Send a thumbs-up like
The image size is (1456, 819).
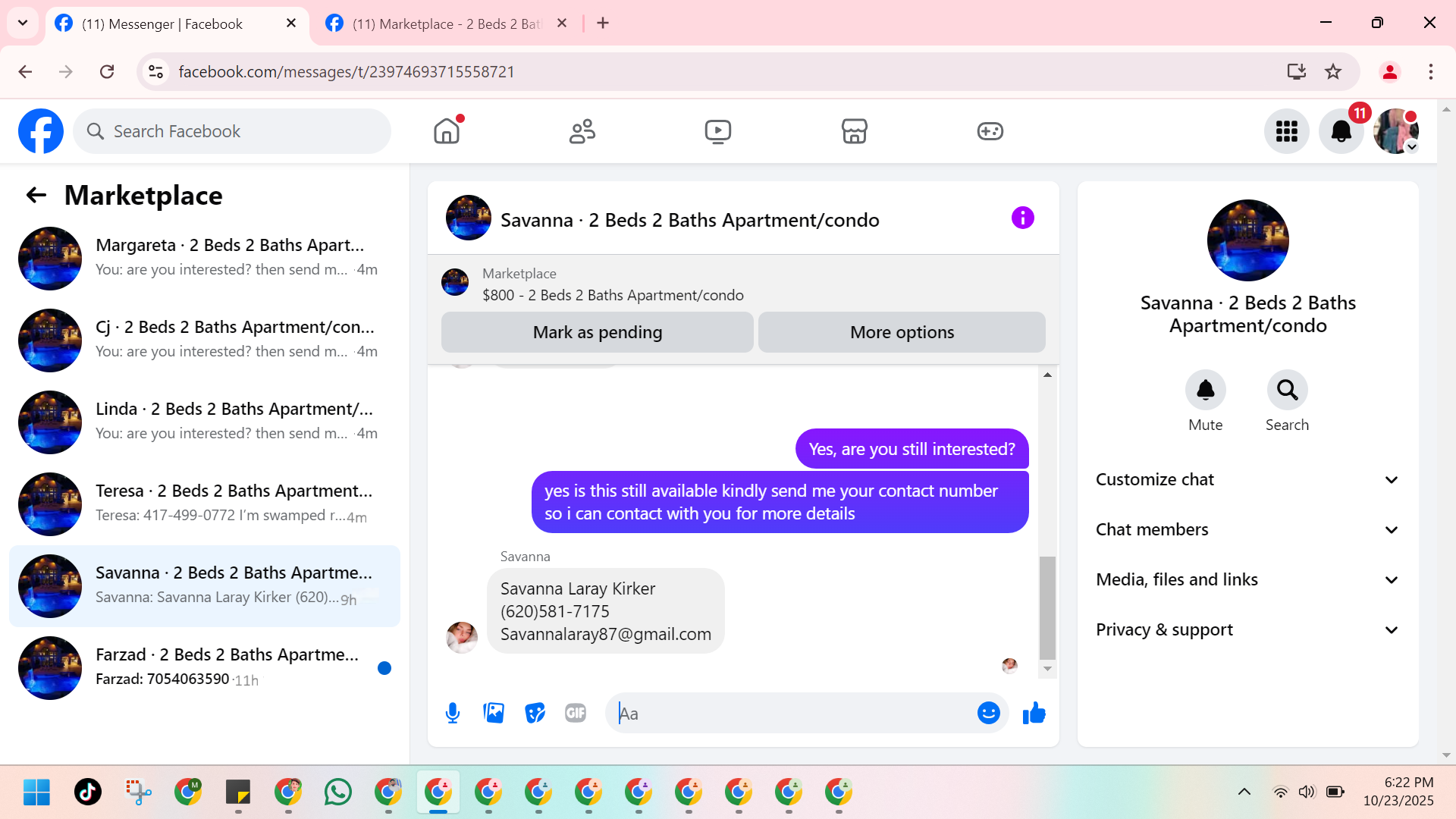click(x=1034, y=713)
